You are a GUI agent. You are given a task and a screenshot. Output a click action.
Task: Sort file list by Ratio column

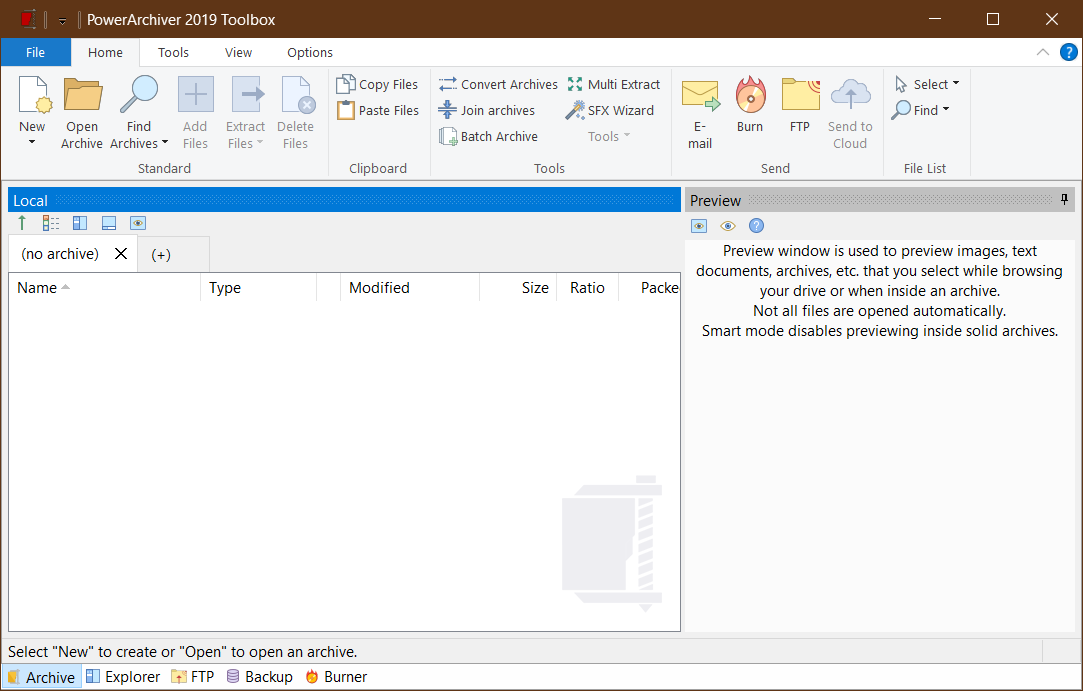[x=588, y=287]
